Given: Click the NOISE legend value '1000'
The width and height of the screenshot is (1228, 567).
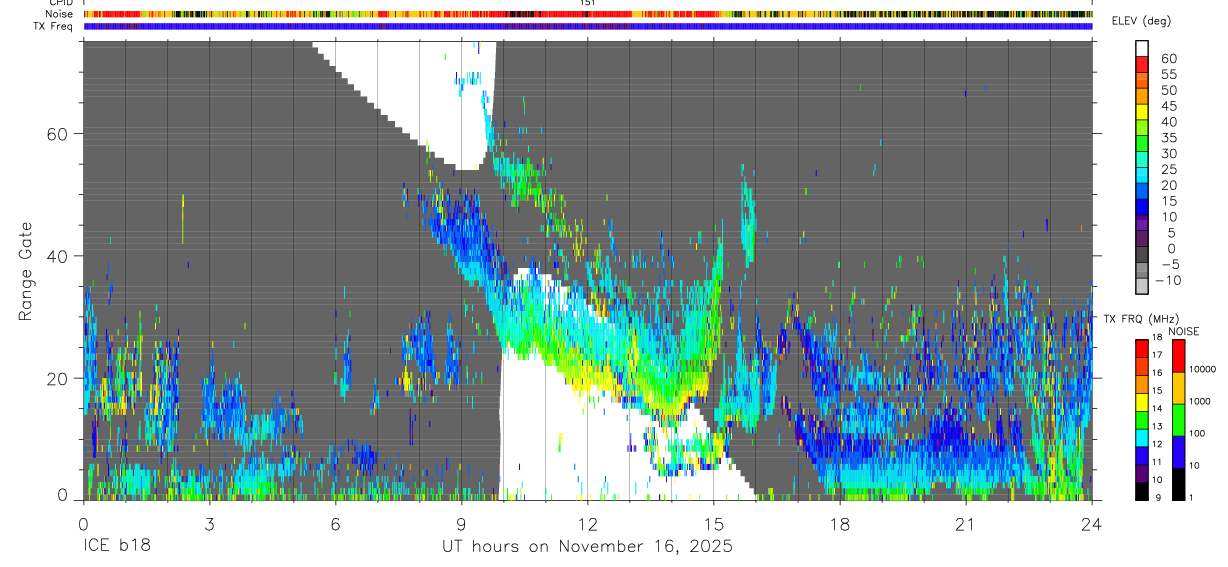Looking at the screenshot, I should (1200, 401).
